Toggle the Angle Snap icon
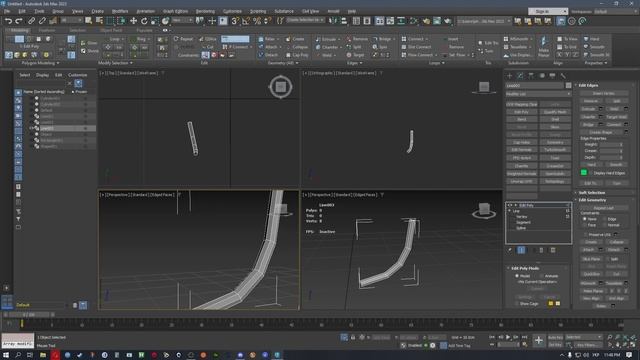Viewport: 640px width, 360px height. [x=246, y=21]
